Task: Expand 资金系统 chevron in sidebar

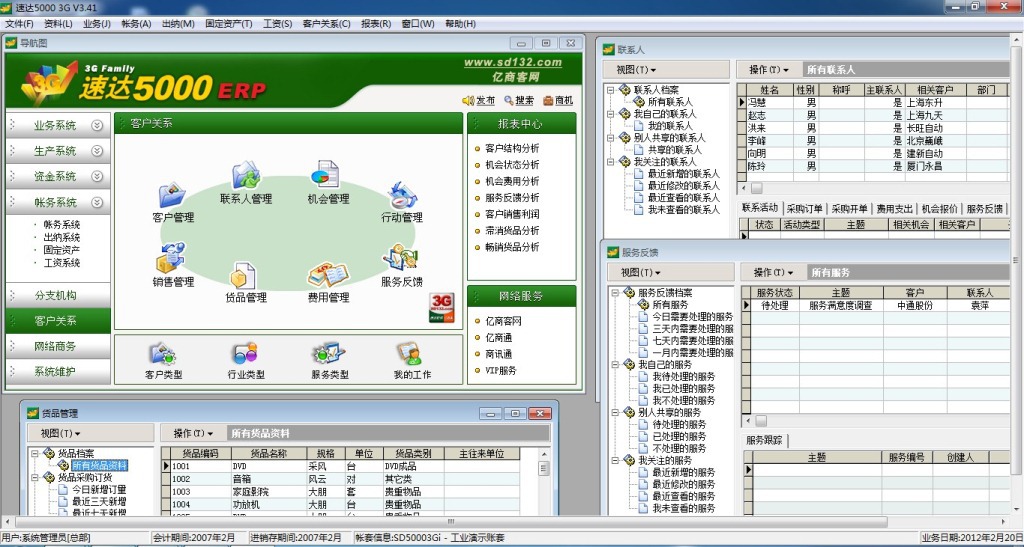Action: pyautogui.click(x=97, y=176)
